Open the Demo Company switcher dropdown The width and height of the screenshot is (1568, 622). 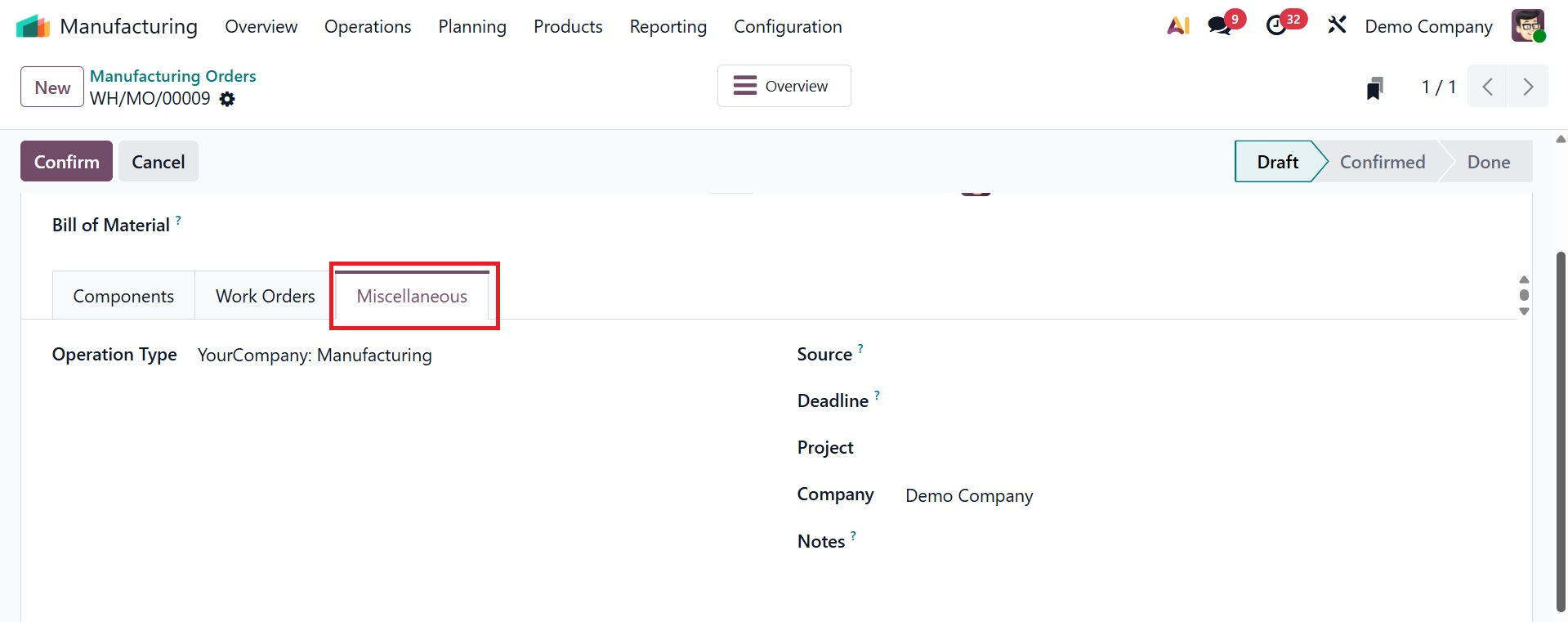coord(1428,26)
